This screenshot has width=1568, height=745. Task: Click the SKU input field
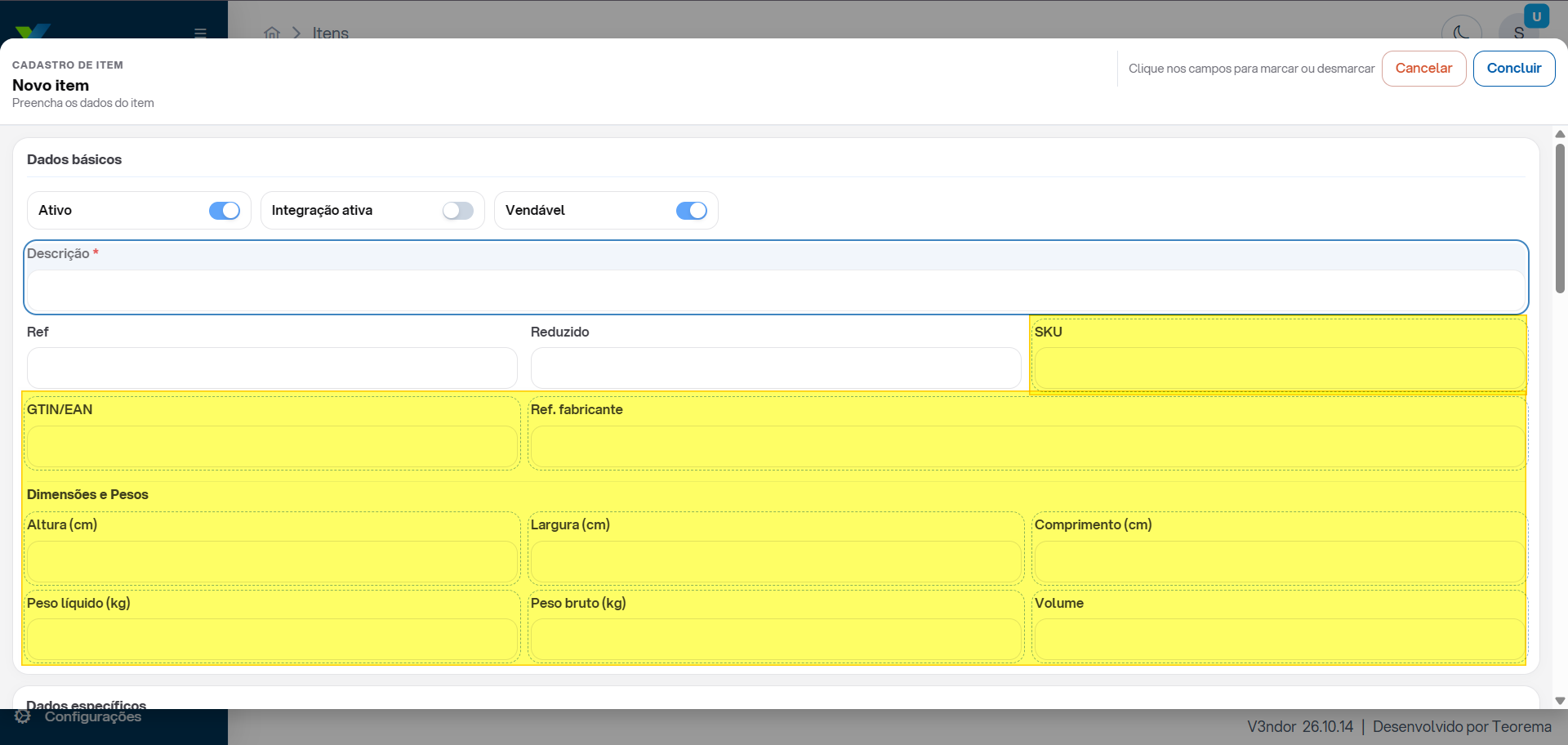(1280, 368)
